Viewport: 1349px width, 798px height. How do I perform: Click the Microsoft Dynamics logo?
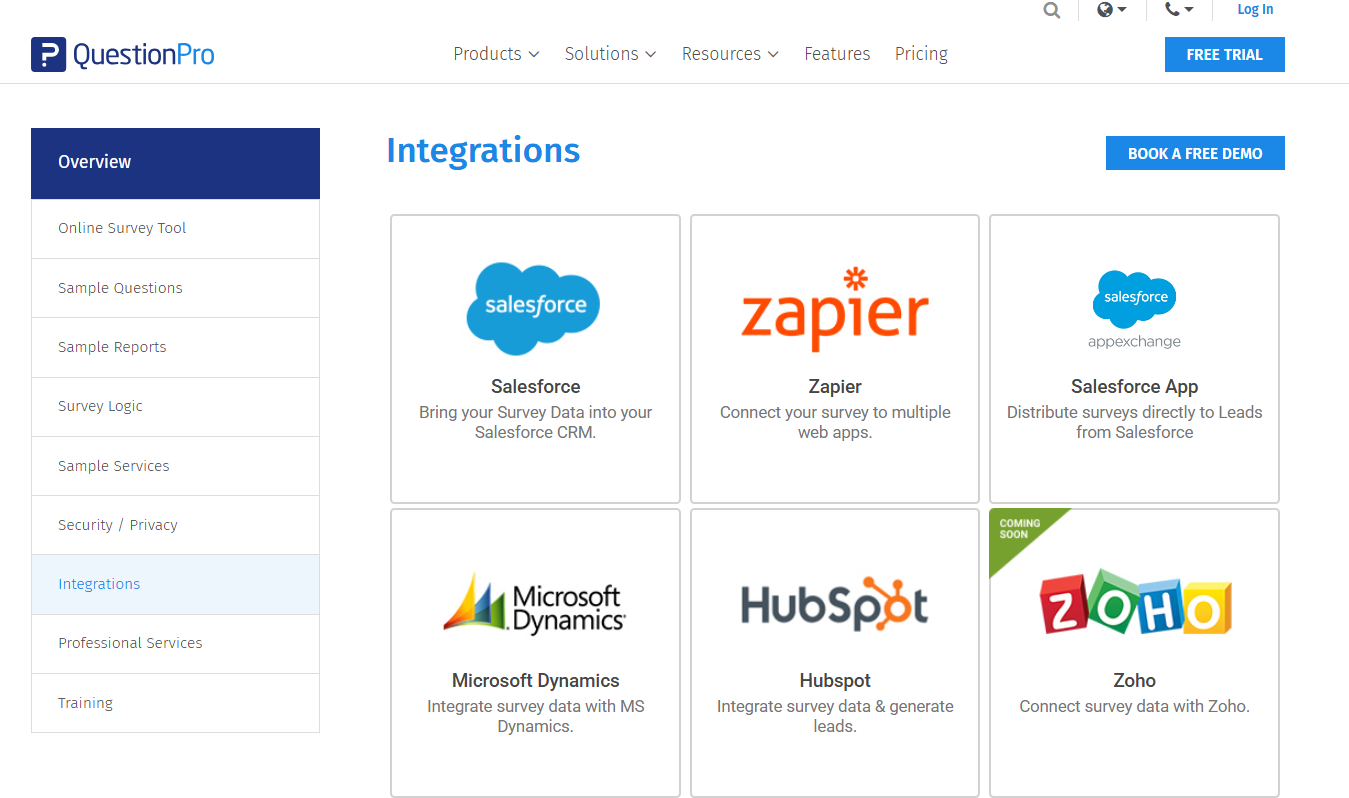click(535, 603)
